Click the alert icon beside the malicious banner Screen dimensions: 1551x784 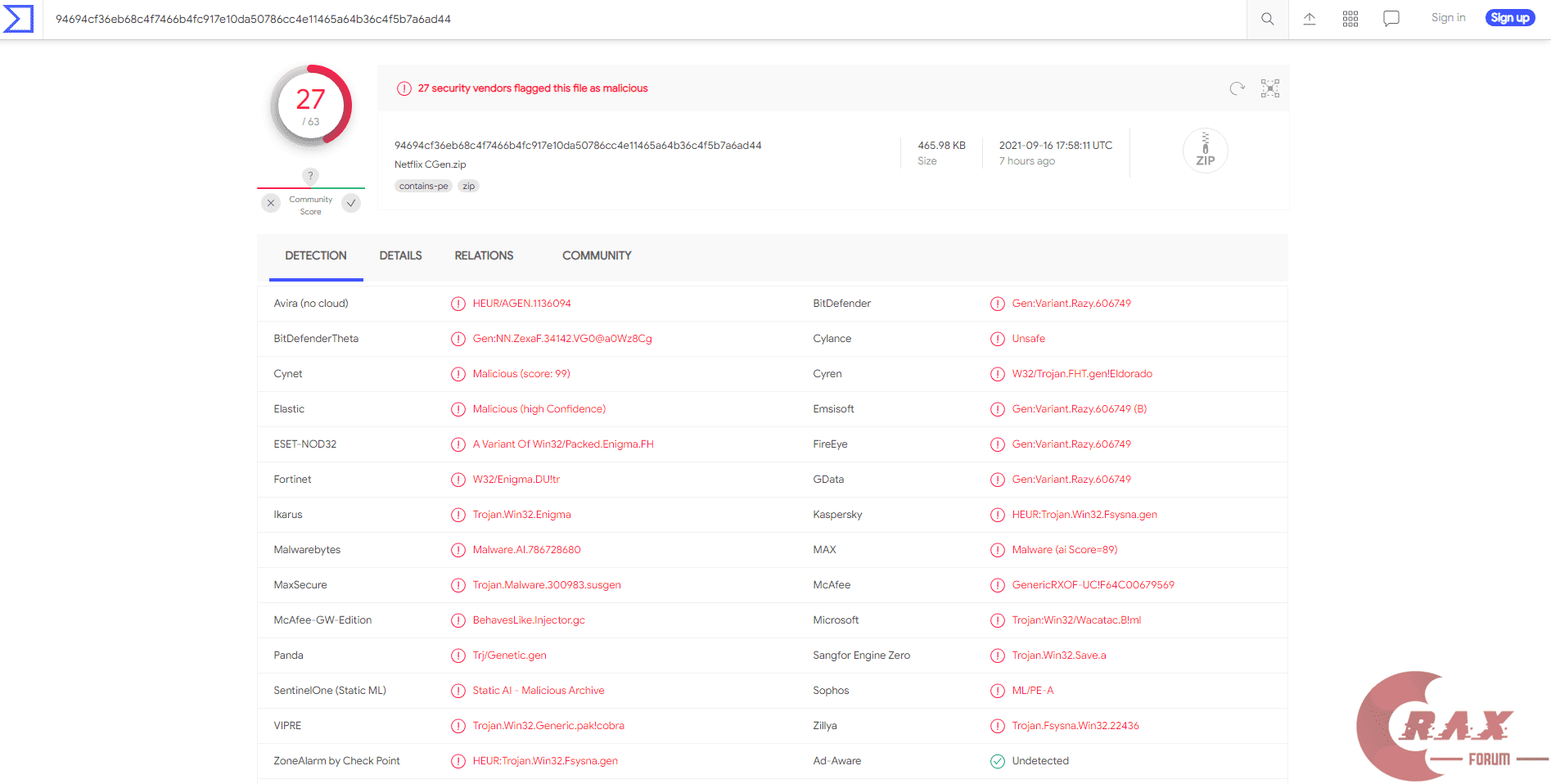[404, 88]
